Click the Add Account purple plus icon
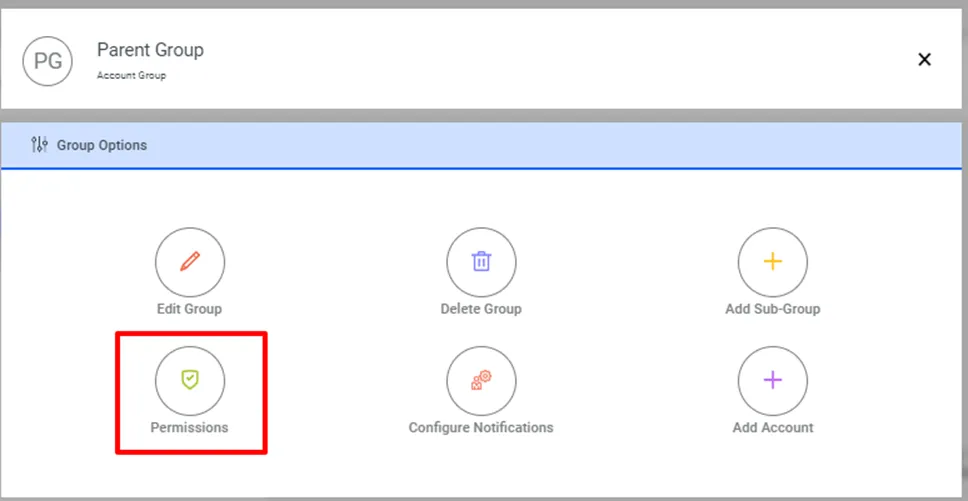The height and width of the screenshot is (501, 968). tap(772, 380)
